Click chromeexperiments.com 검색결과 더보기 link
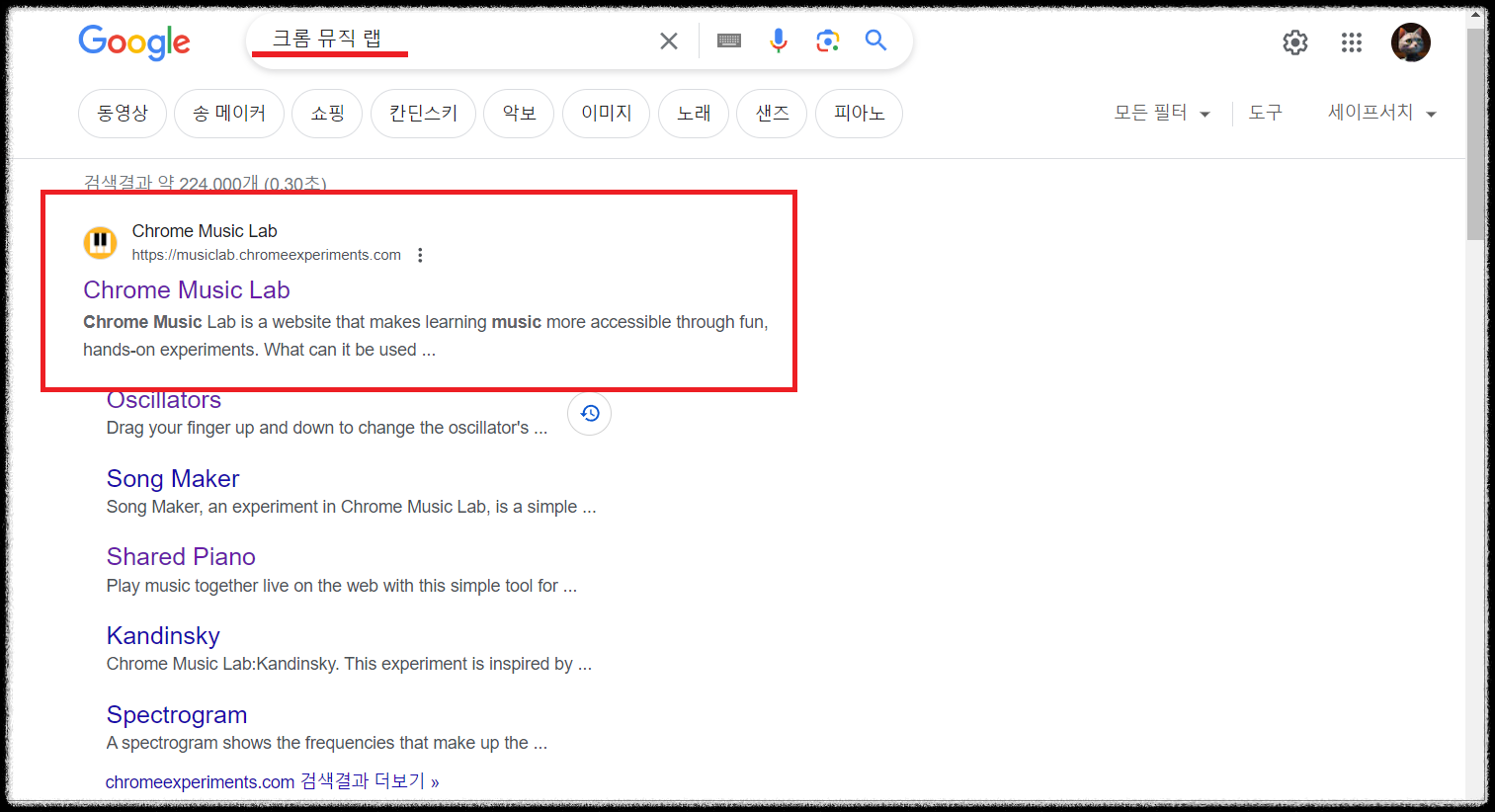Screen dimensions: 1495x812 (272, 781)
